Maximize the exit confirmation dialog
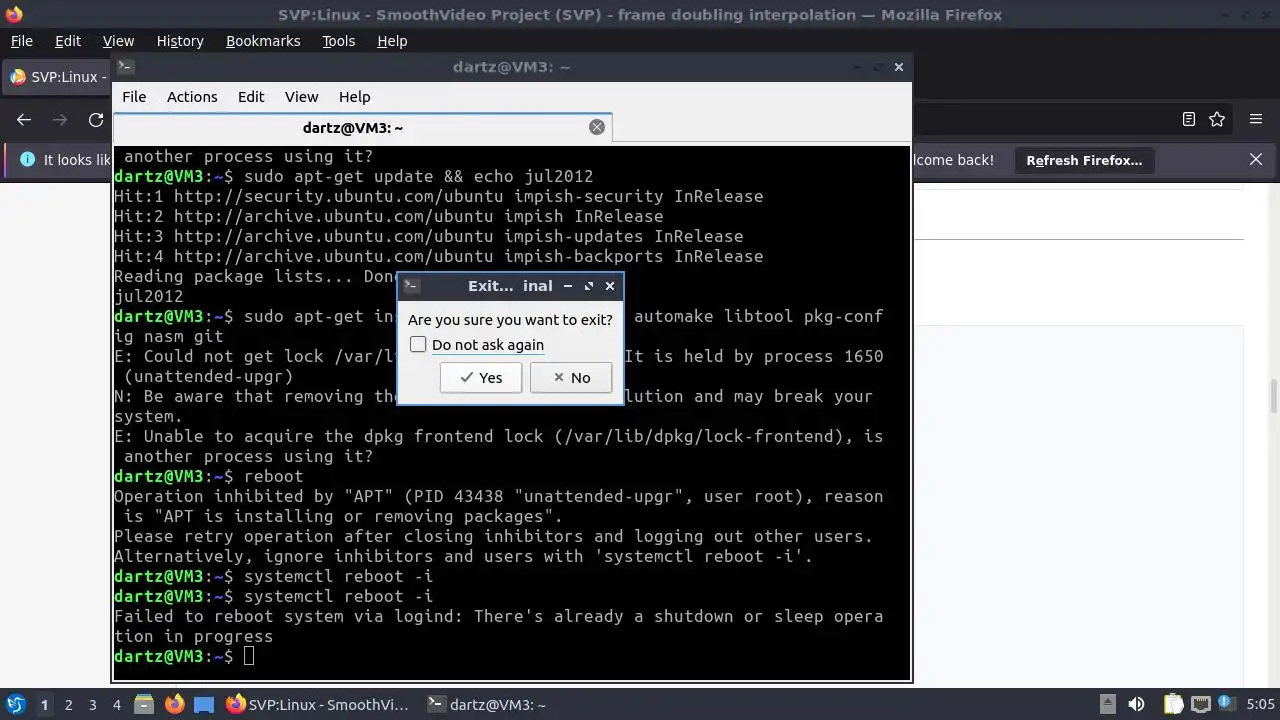This screenshot has height=720, width=1280. 589,286
